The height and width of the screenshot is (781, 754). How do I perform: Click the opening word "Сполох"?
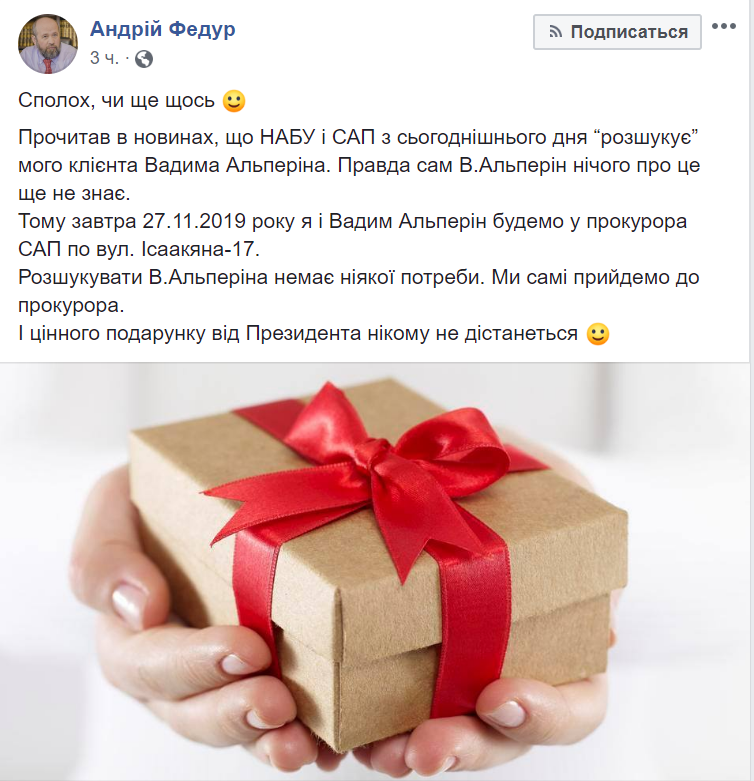(x=56, y=100)
